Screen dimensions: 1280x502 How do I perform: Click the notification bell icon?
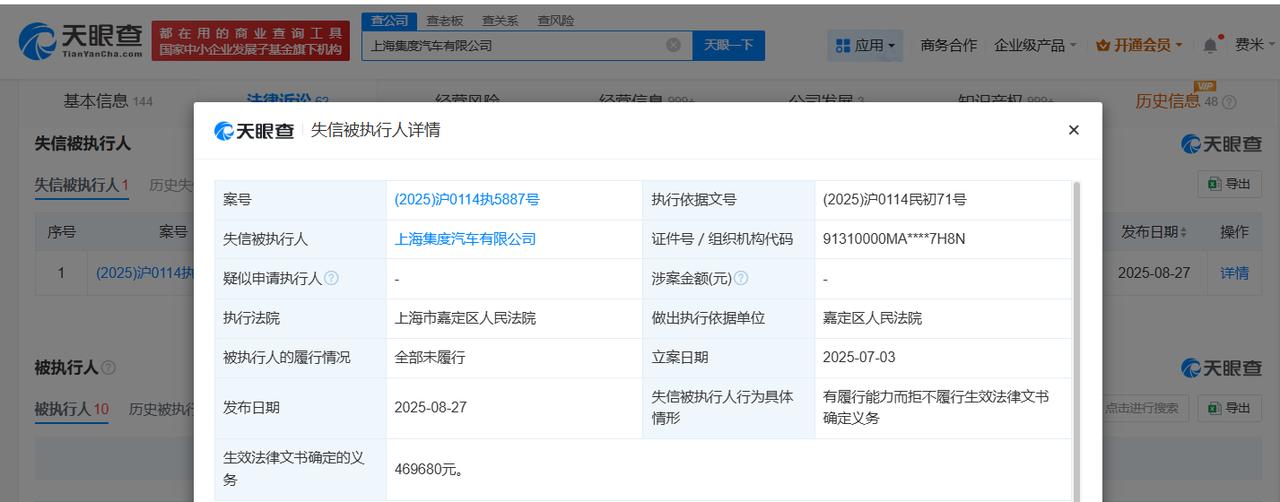(x=1211, y=45)
